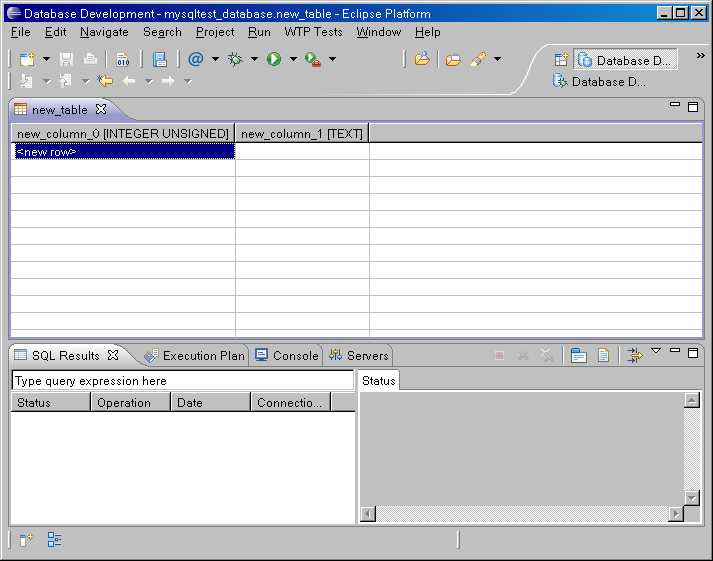This screenshot has height=561, width=713.
Task: Click the new_column_1 [TEXT] column header
Action: 302,133
